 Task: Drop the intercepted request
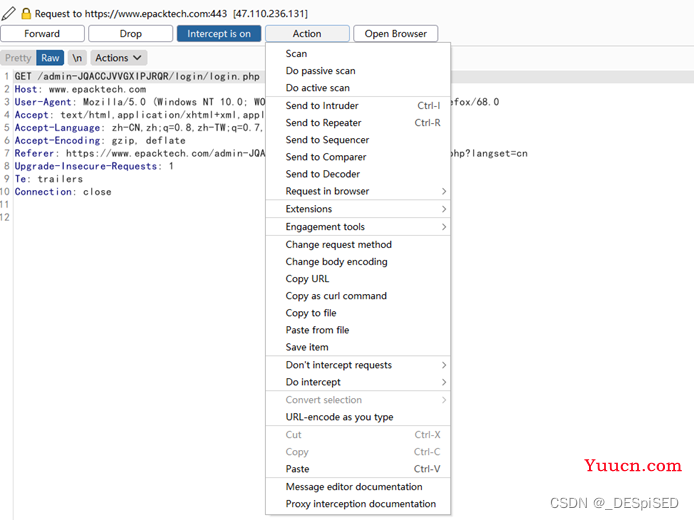pos(131,34)
